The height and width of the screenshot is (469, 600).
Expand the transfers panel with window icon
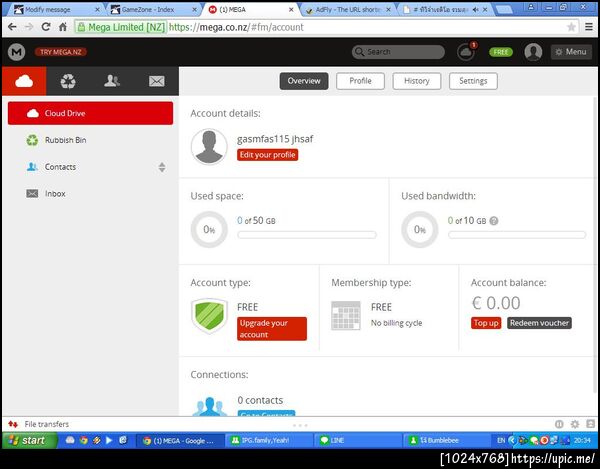590,424
